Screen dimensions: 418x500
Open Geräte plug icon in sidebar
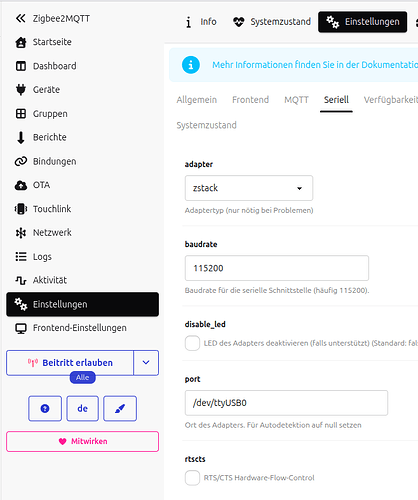click(21, 90)
